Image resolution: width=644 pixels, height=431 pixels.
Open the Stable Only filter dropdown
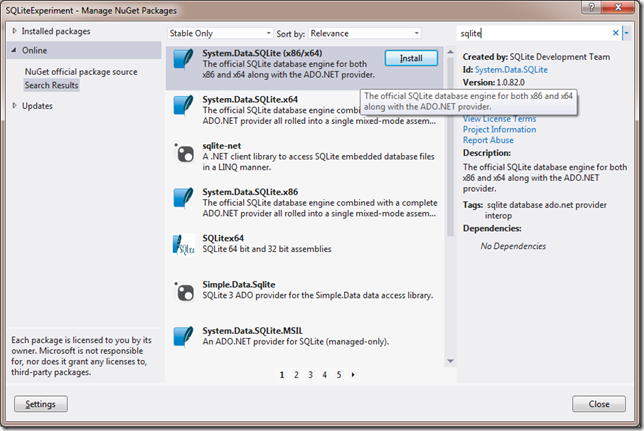click(220, 33)
